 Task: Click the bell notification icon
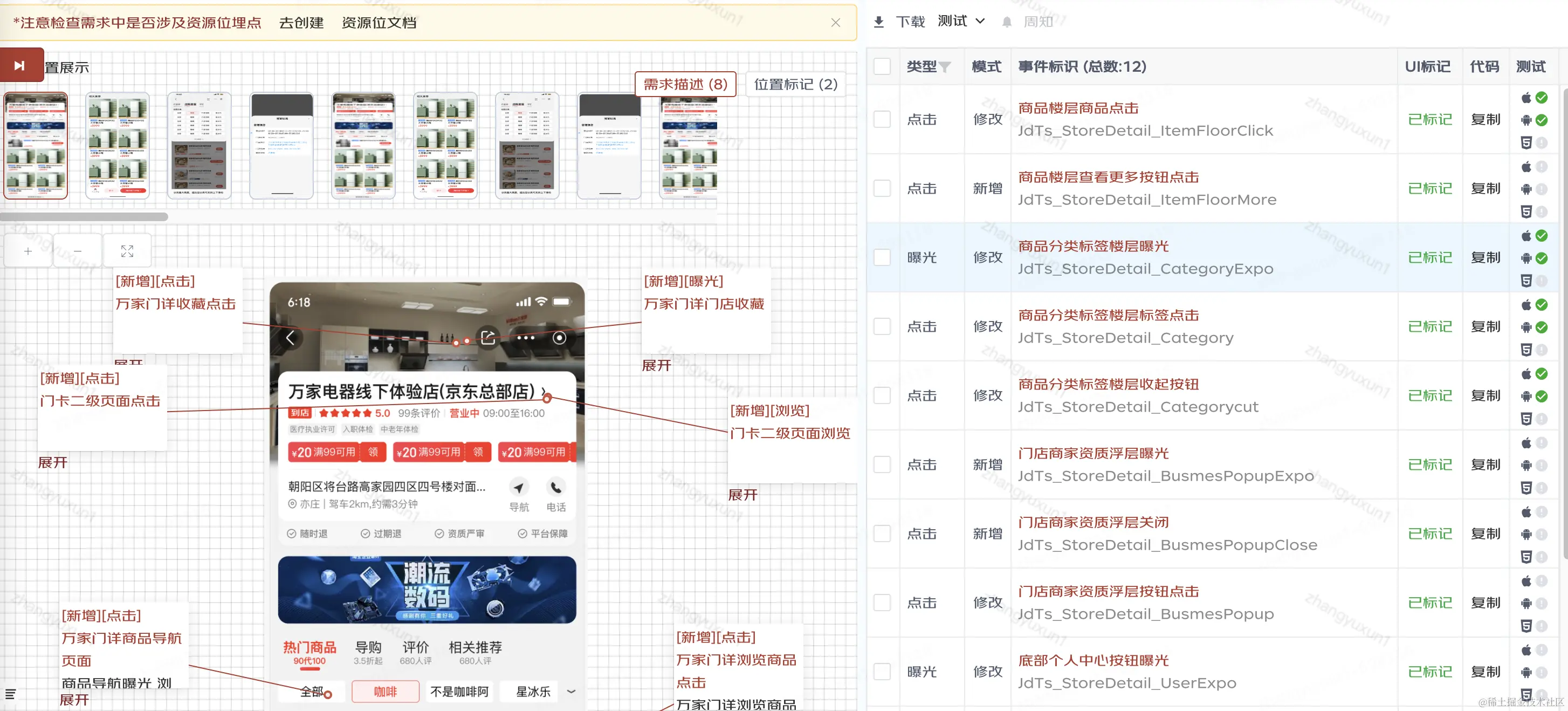click(x=1007, y=22)
